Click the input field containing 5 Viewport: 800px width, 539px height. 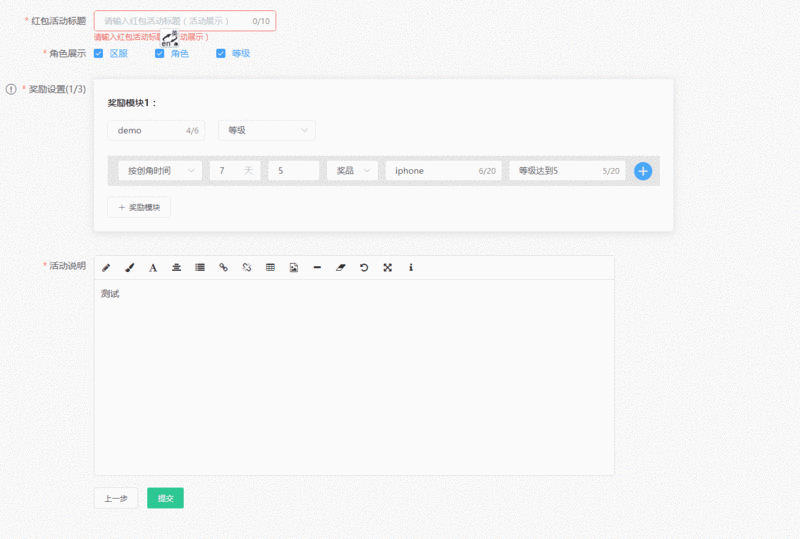pyautogui.click(x=294, y=170)
